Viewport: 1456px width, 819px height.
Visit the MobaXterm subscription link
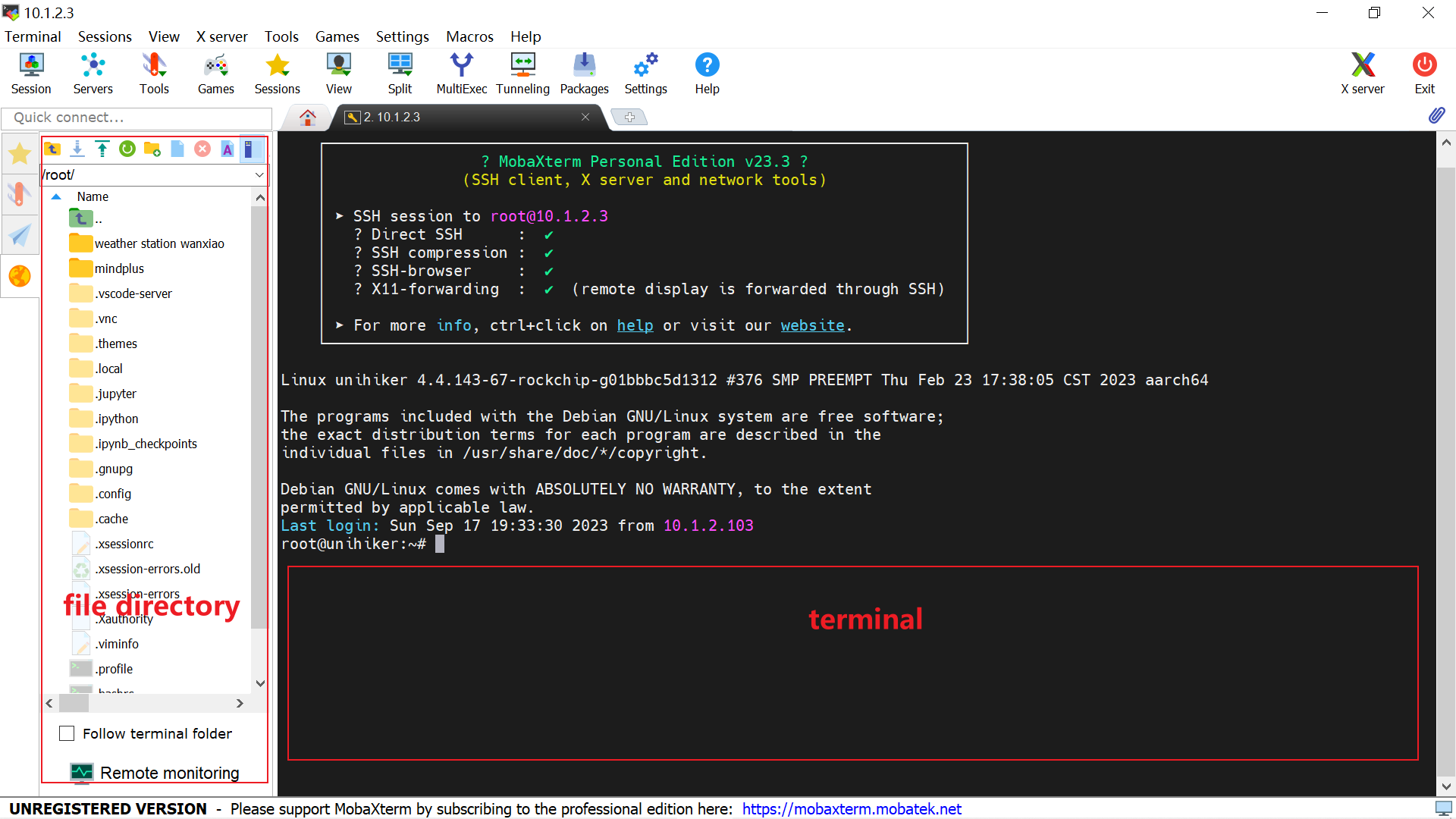coord(851,808)
